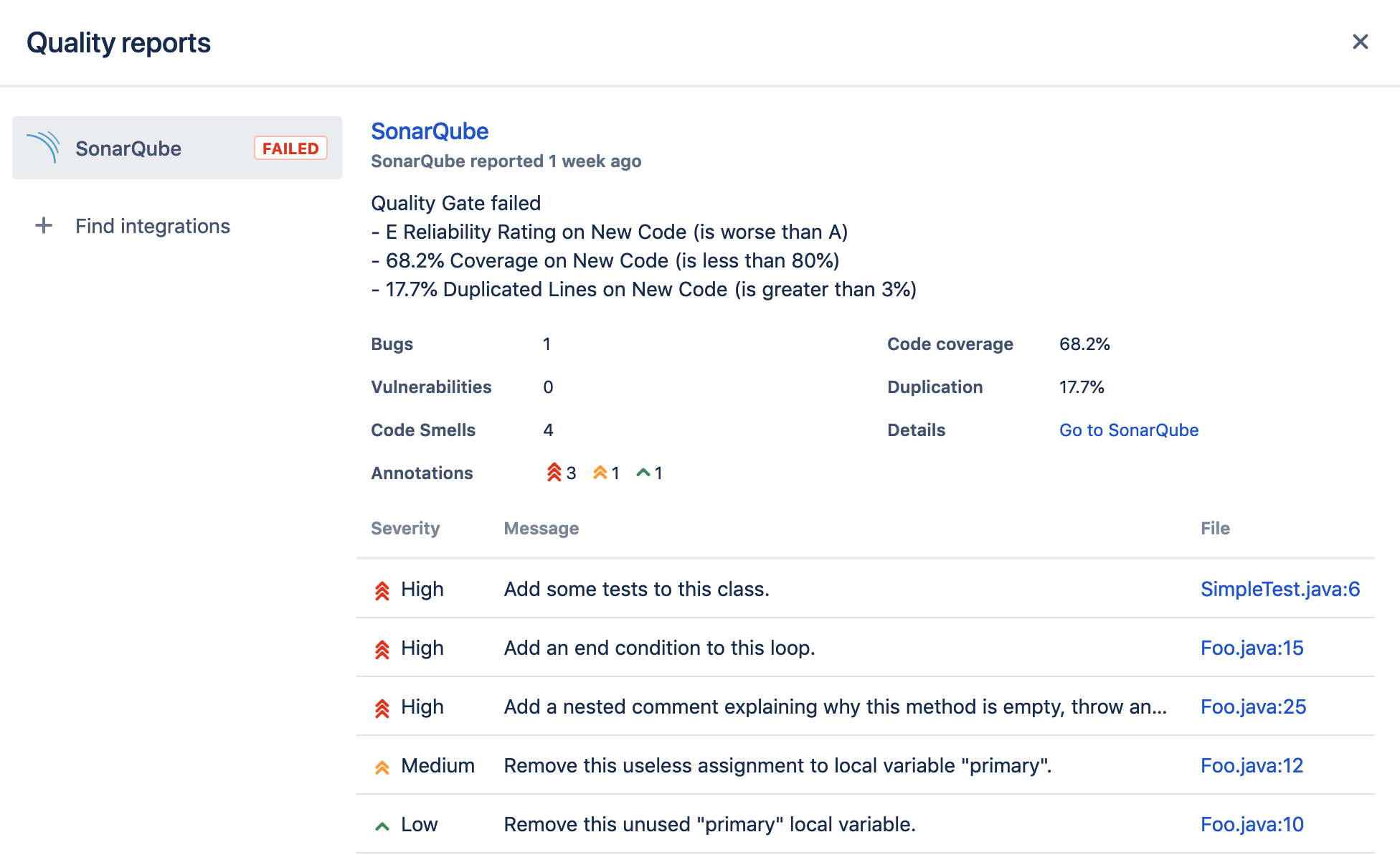Click Find integrations
This screenshot has height=865, width=1400.
[153, 226]
